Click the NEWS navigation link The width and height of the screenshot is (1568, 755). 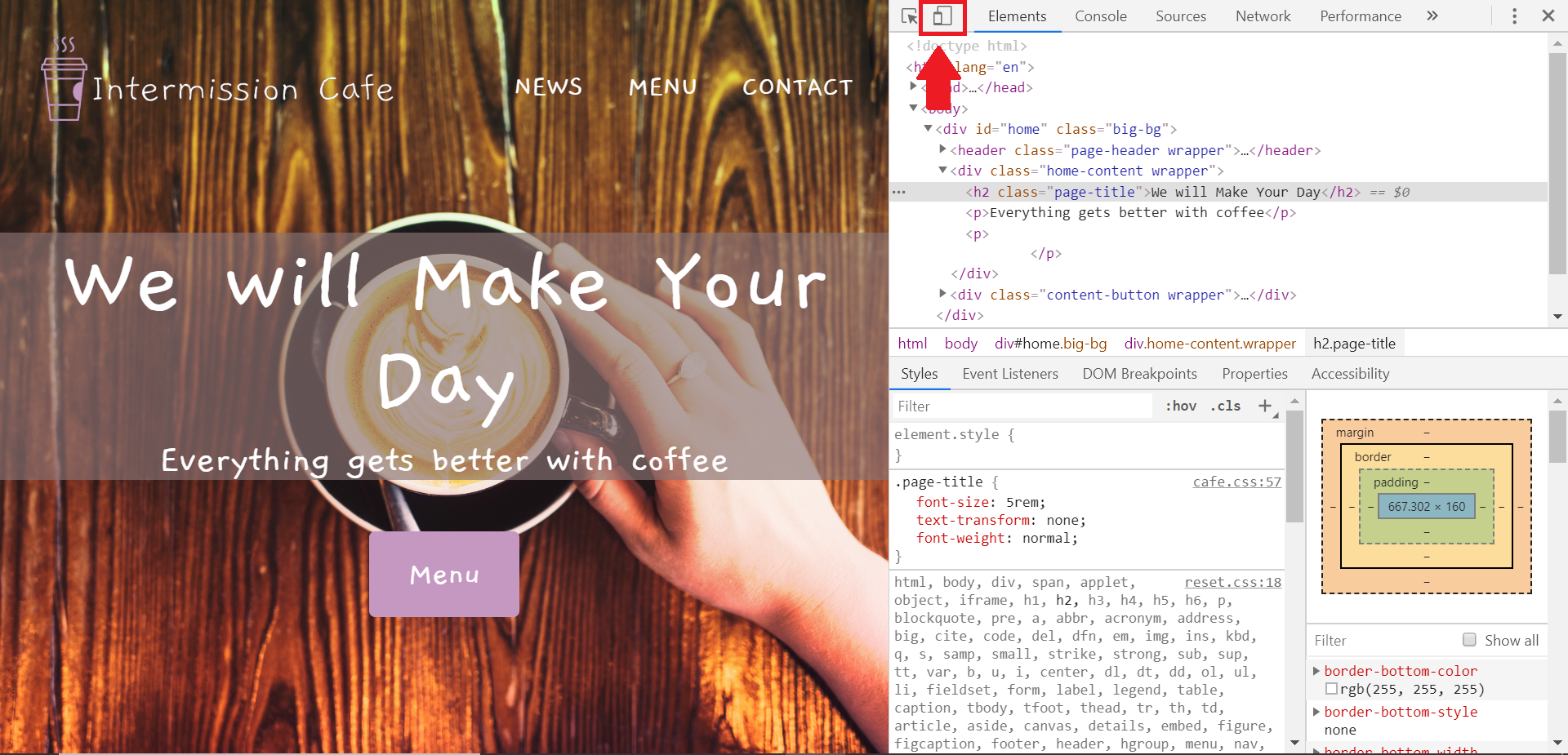(x=548, y=87)
